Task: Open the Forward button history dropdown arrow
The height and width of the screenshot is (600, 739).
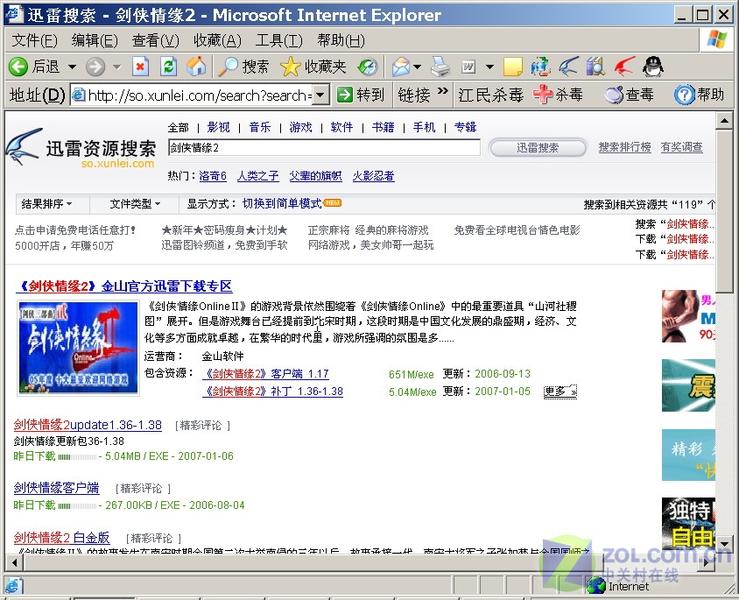Action: tap(116, 67)
